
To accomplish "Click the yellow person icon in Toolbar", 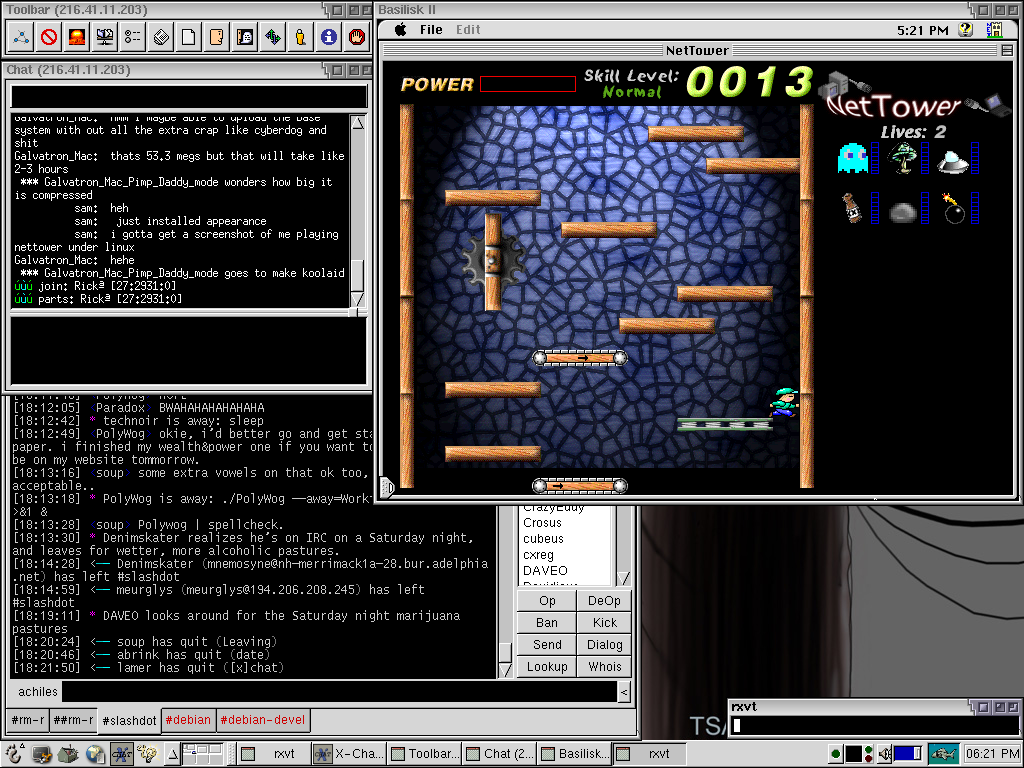I will pos(301,38).
